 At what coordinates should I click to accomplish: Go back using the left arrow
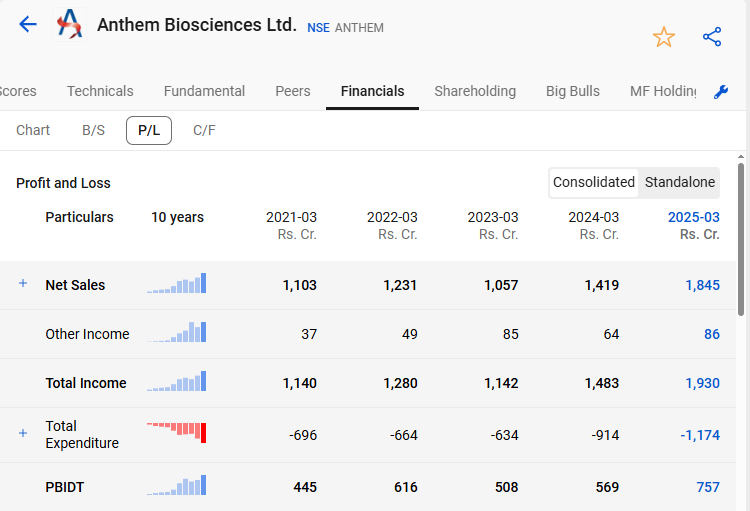28,24
